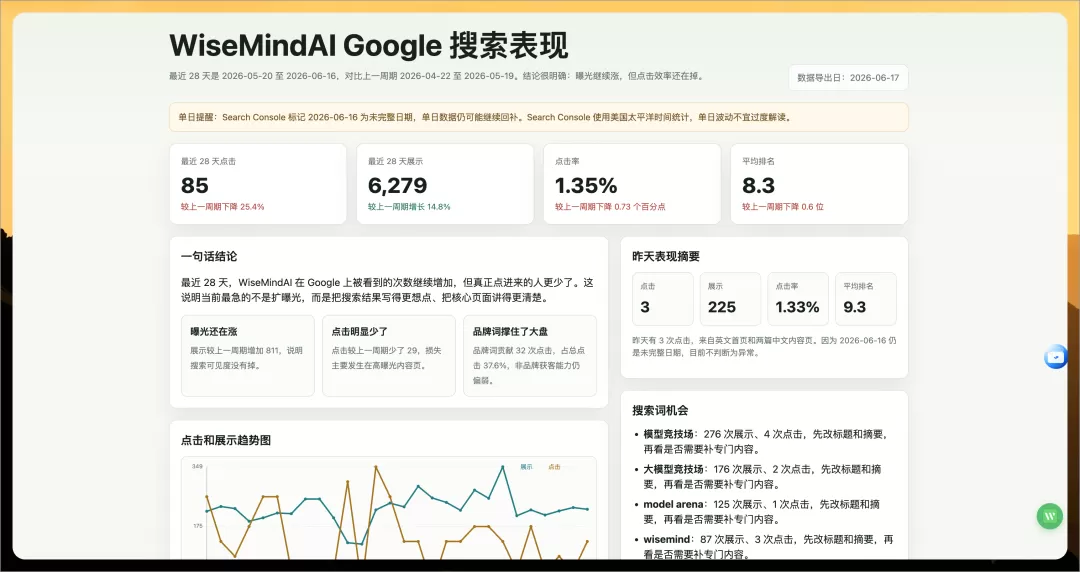Toggle the 展示 series in chart legend

[x=526, y=467]
